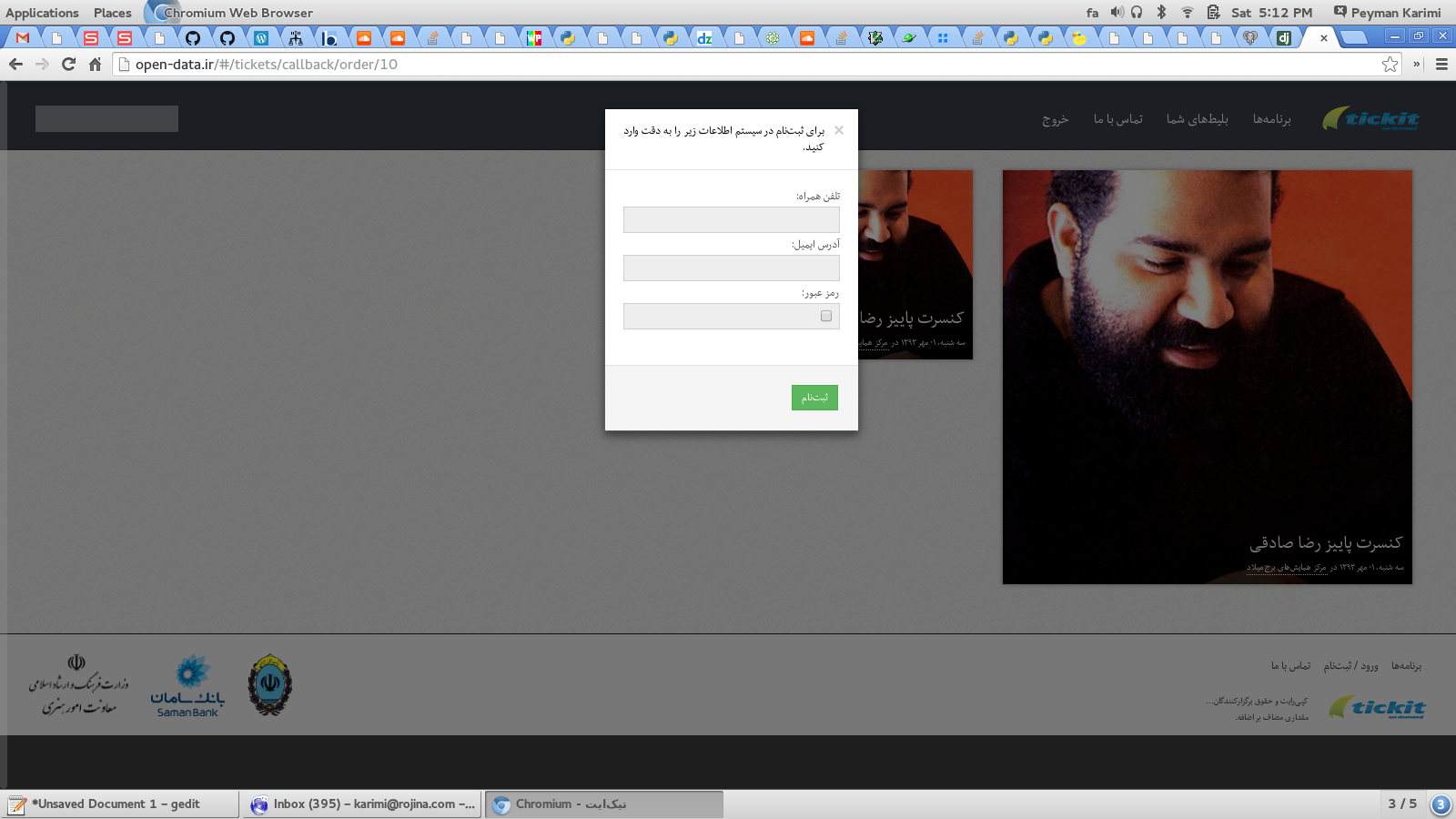Image resolution: width=1456 pixels, height=819 pixels.
Task: Open the برنامه‌ها header link
Action: (x=1271, y=119)
